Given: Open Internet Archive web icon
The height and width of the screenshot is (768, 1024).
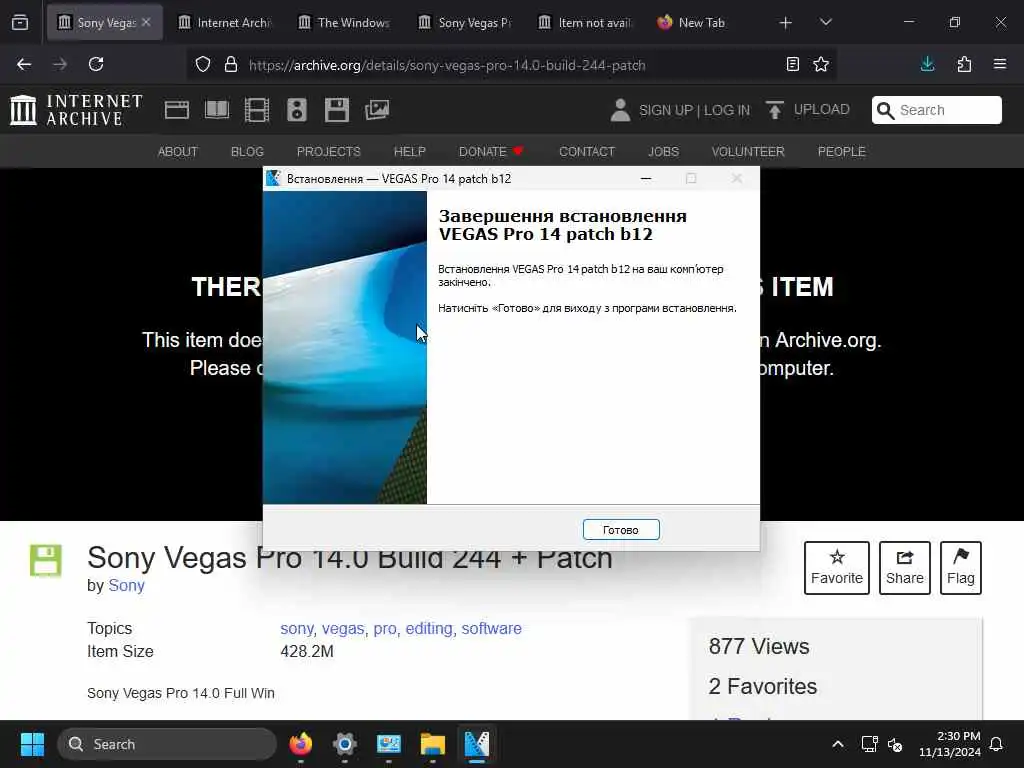Looking at the screenshot, I should [176, 110].
